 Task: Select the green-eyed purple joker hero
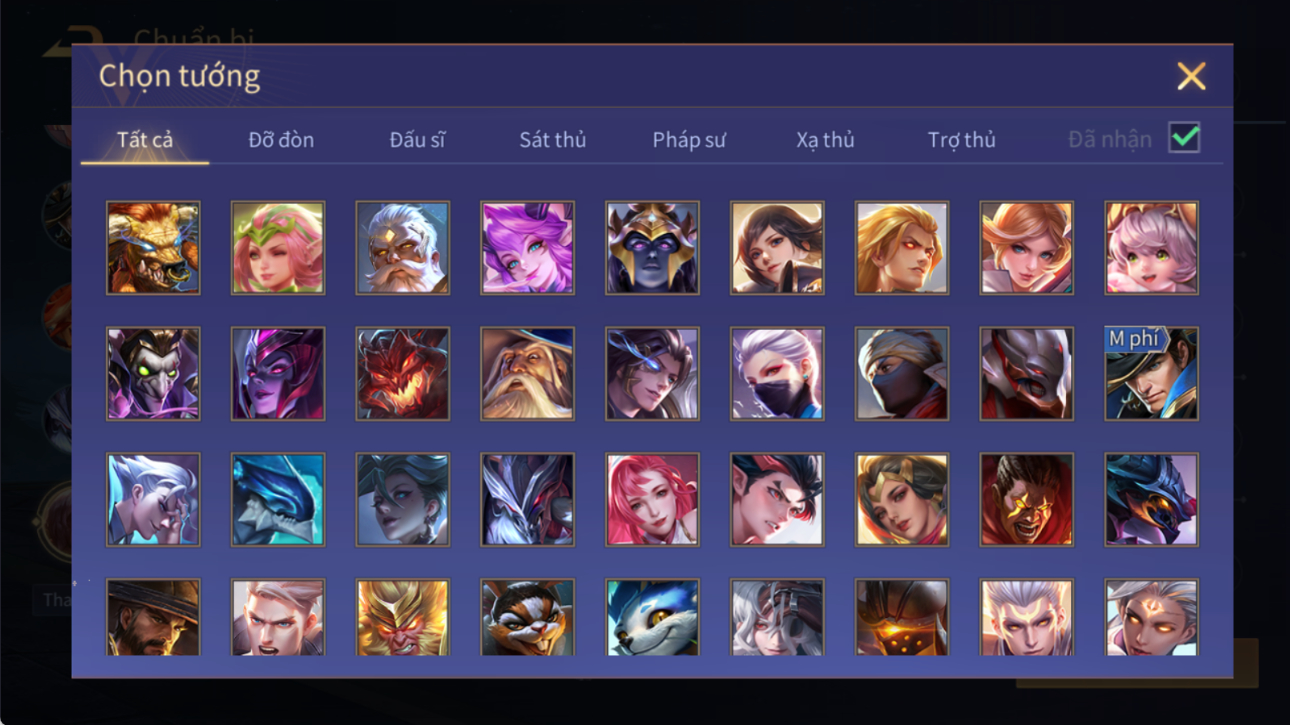(153, 374)
